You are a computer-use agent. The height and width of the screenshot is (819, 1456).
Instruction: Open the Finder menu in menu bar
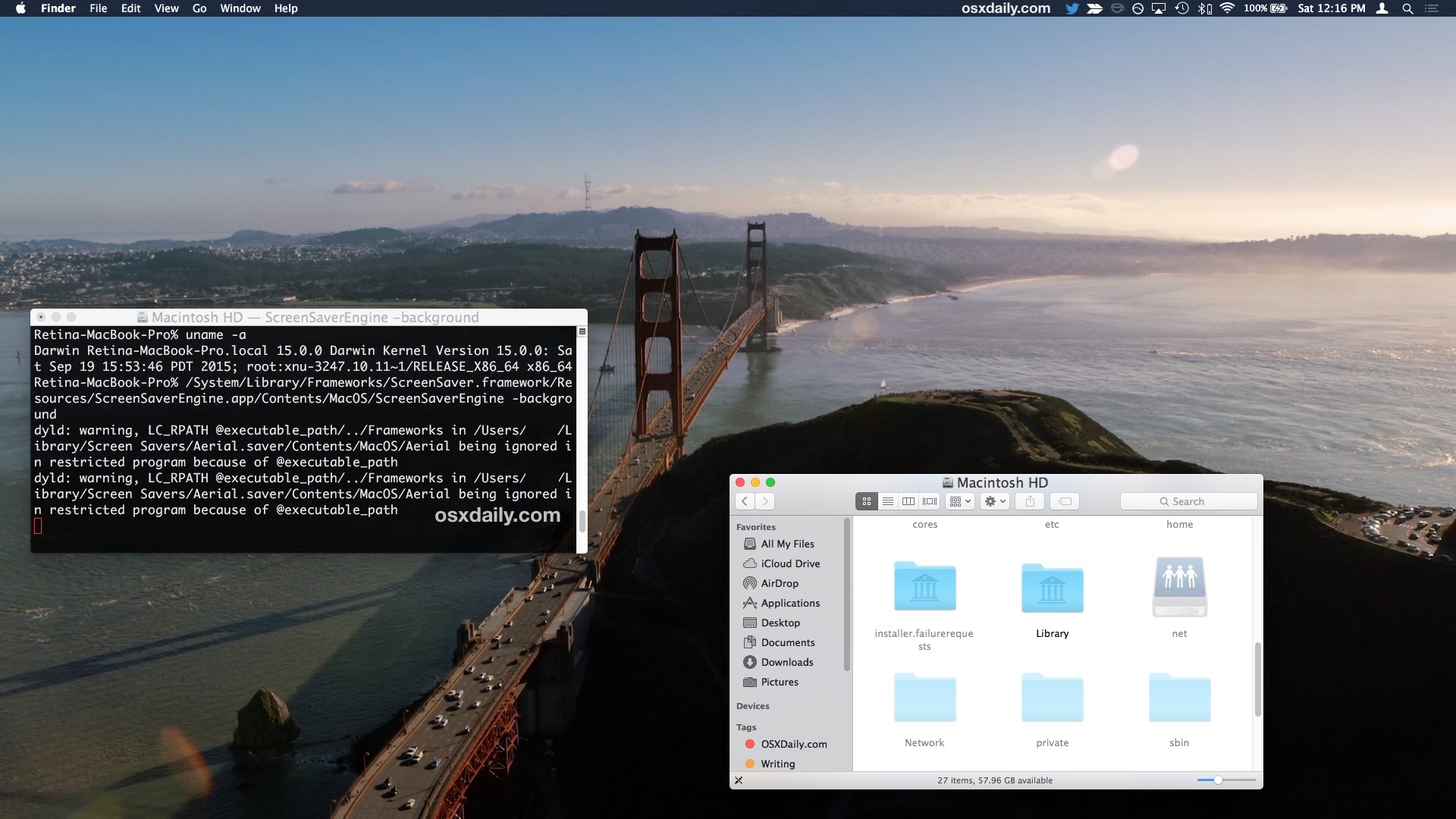click(57, 10)
